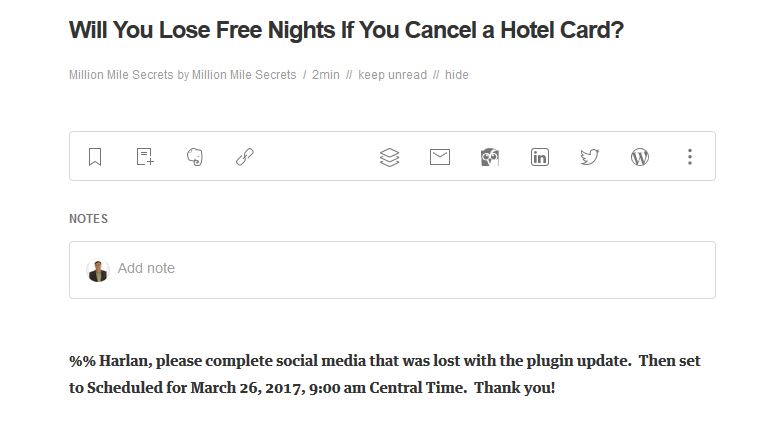The height and width of the screenshot is (422, 767).
Task: Share to Hootsuite owl icon
Action: pyautogui.click(x=490, y=157)
